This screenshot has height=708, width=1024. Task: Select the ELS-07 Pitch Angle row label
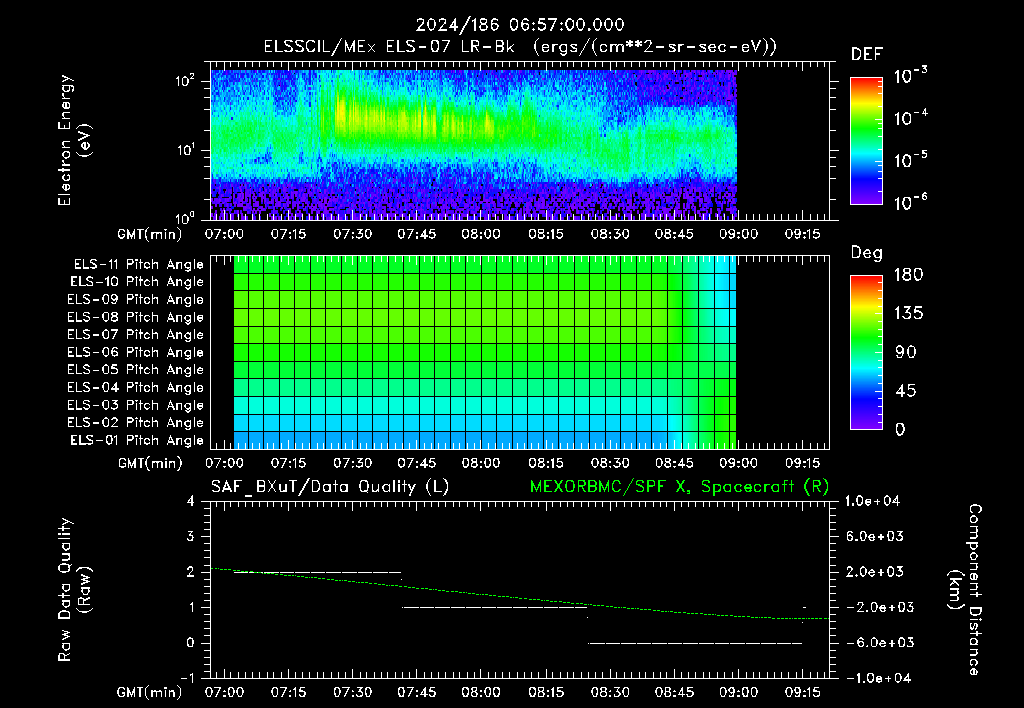click(x=135, y=335)
